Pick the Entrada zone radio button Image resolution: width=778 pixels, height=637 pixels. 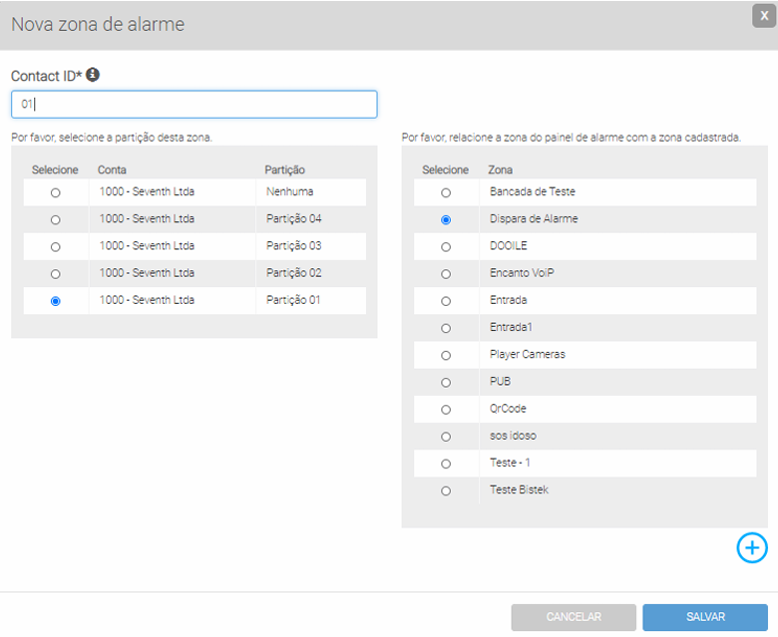pyautogui.click(x=446, y=301)
